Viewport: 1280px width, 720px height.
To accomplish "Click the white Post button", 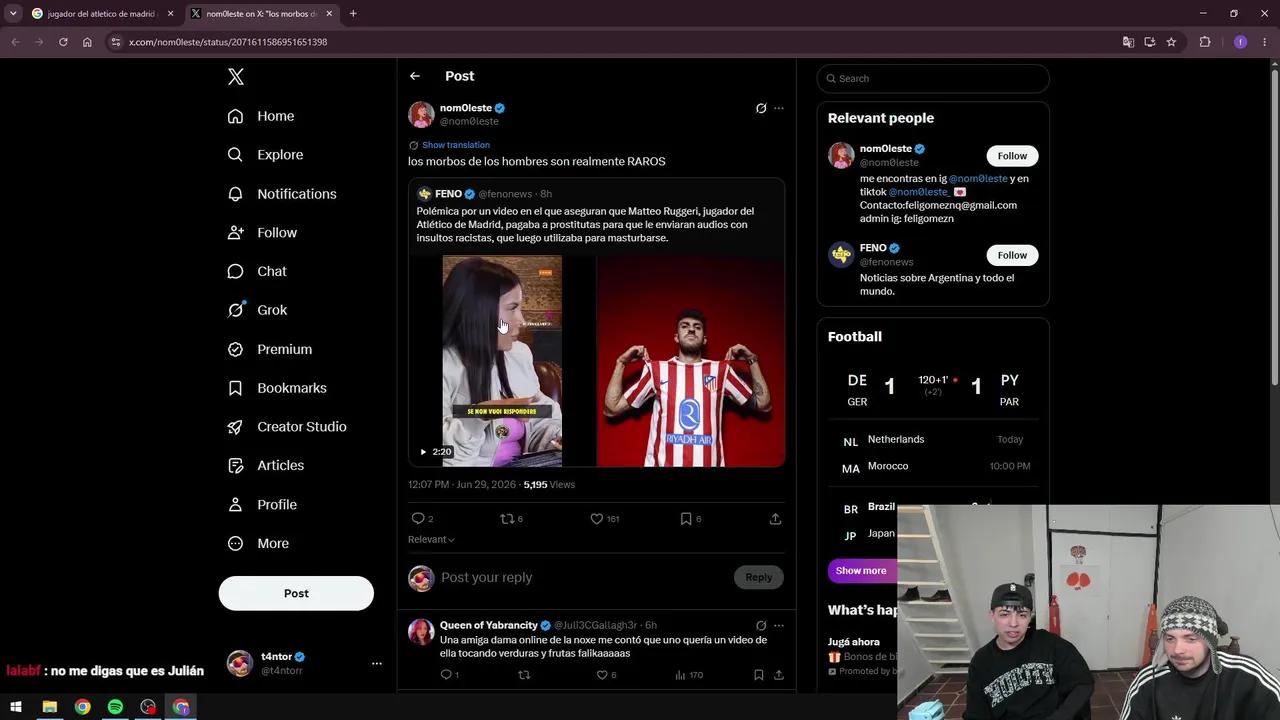I will tap(296, 593).
